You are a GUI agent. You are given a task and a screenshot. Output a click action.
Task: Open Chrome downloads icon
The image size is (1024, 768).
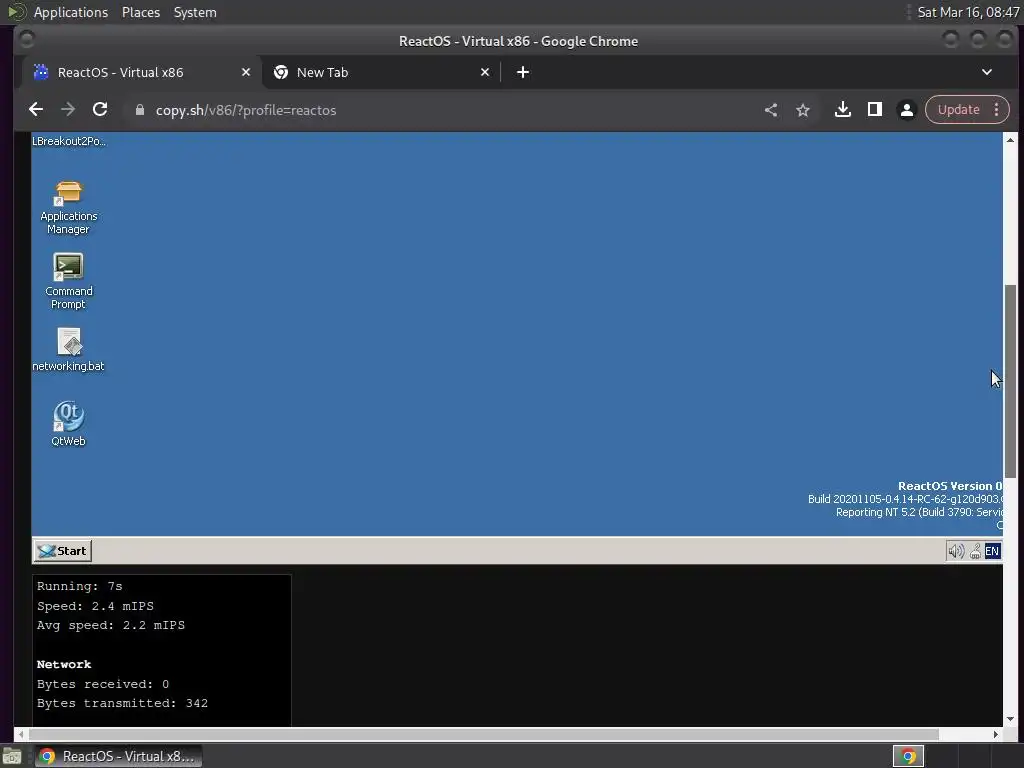(842, 110)
